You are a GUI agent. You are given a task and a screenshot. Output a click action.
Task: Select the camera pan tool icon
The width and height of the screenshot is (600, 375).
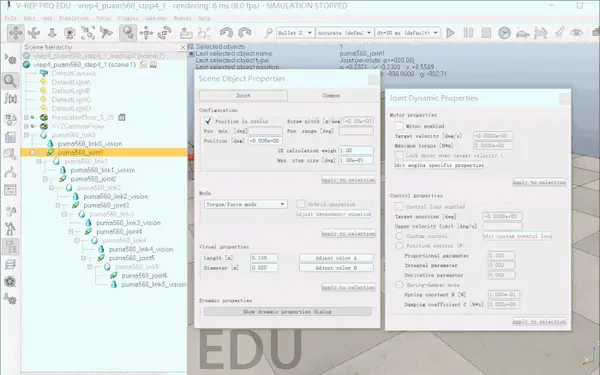coord(16,33)
